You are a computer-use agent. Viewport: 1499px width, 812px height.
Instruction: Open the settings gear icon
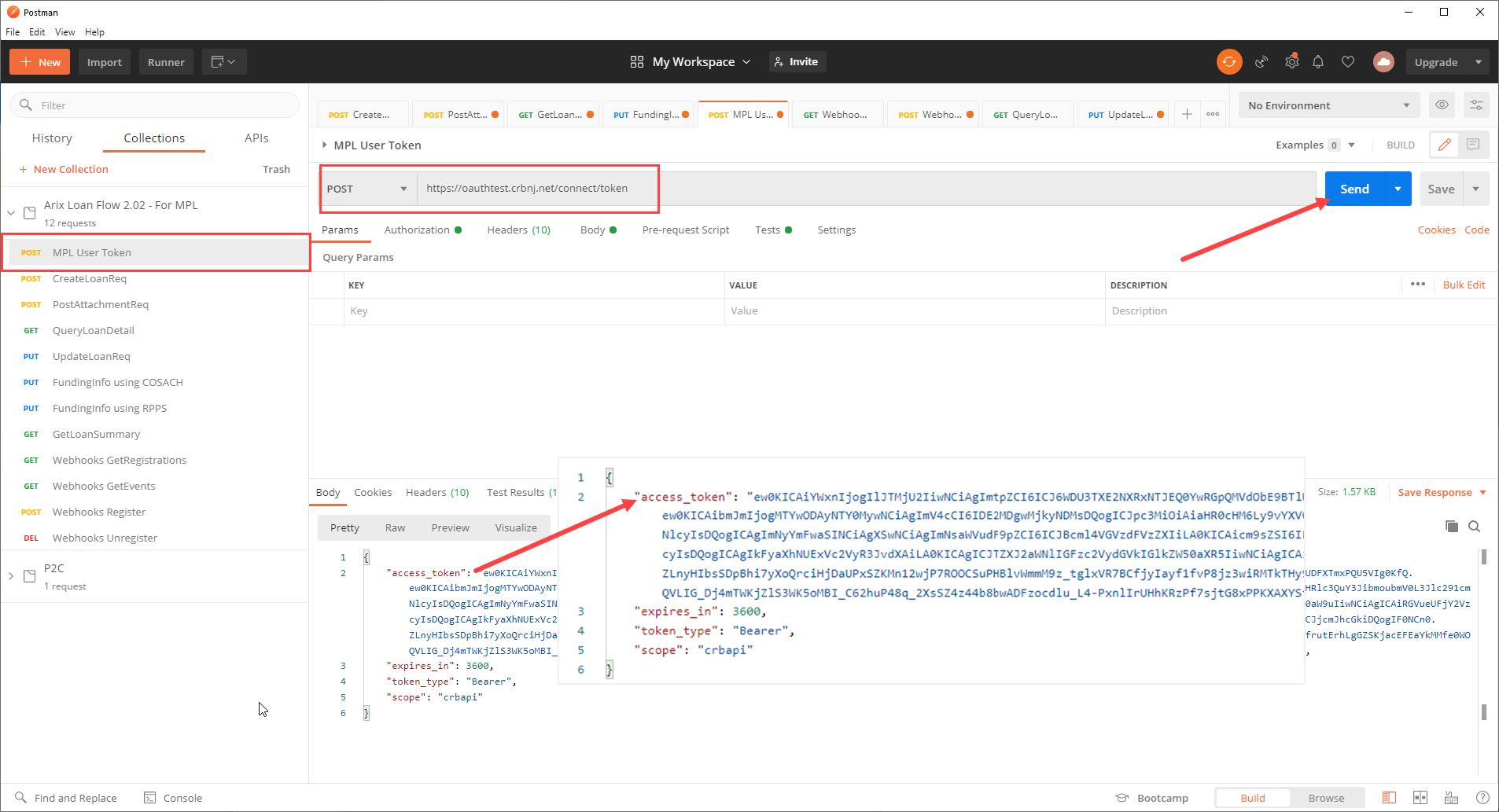(x=1291, y=62)
